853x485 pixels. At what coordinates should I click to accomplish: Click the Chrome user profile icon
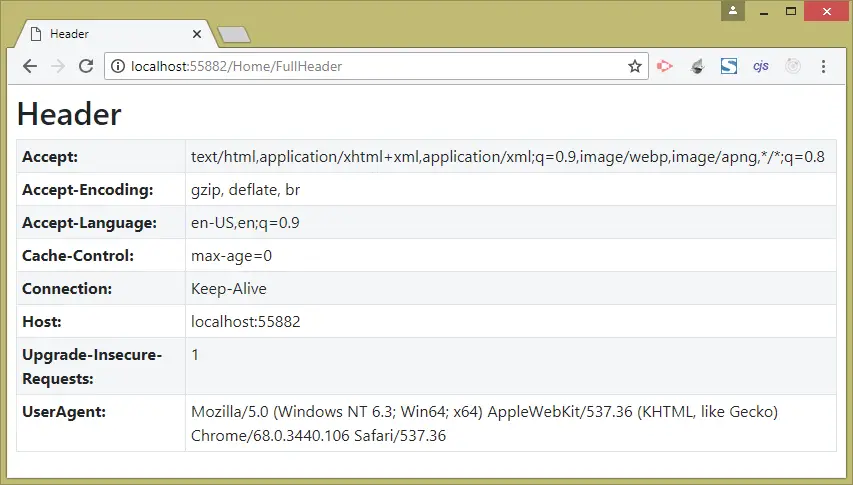click(733, 10)
